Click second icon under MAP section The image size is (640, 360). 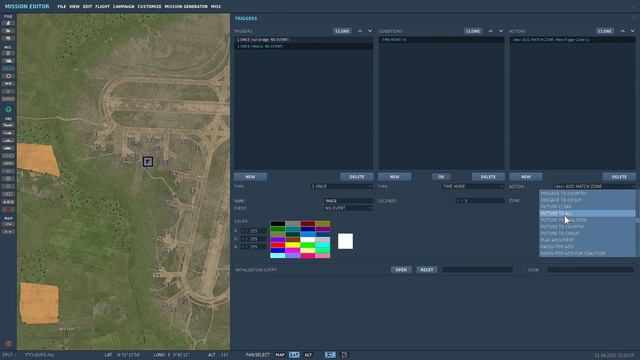coord(8,232)
